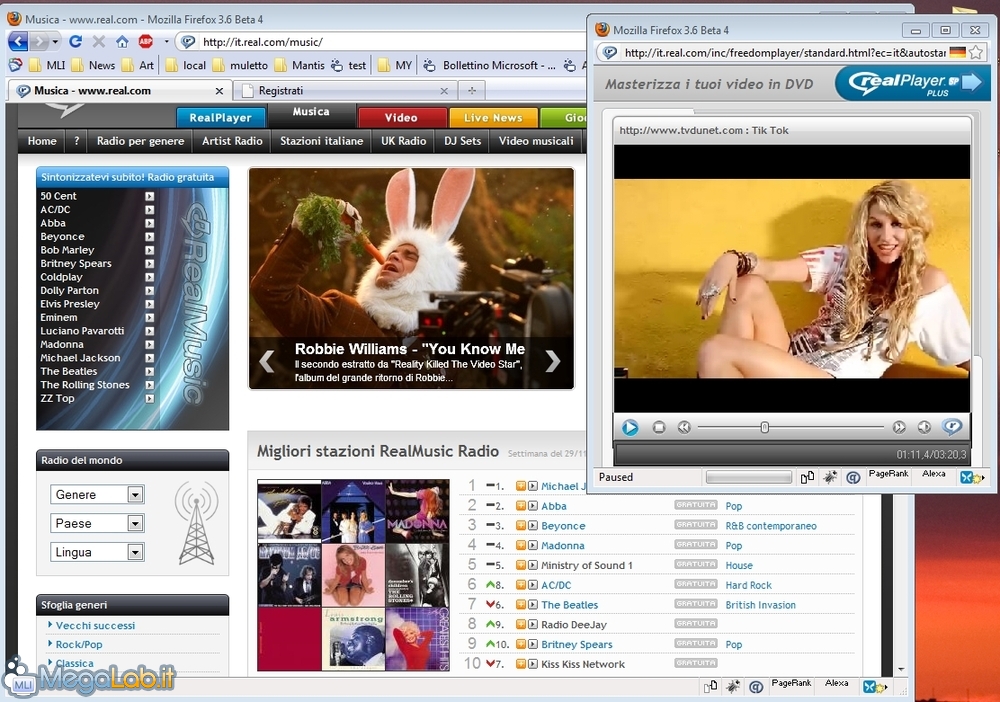Screen dimensions: 1000x702
Task: Open Stazioni italiane in site menu
Action: click(x=321, y=141)
